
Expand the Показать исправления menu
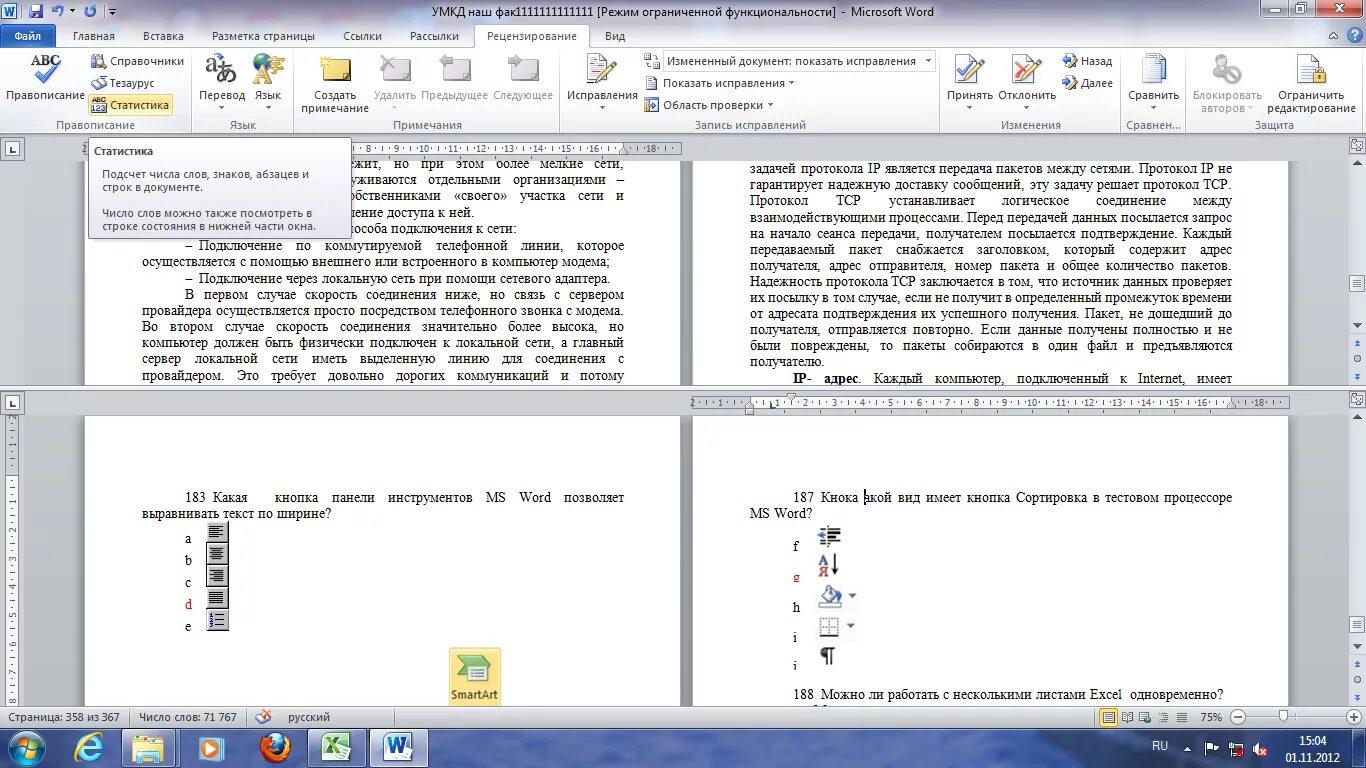click(720, 83)
